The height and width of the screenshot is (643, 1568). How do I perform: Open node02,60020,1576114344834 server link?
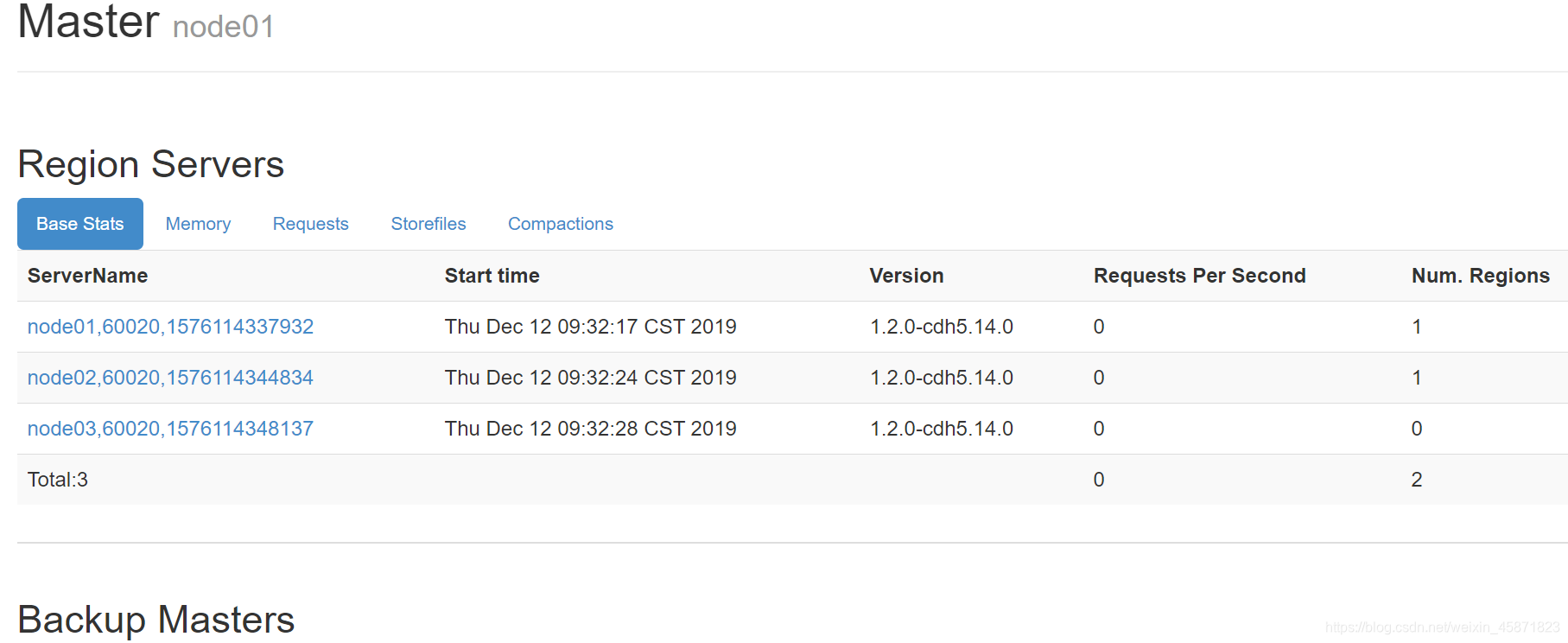click(170, 378)
